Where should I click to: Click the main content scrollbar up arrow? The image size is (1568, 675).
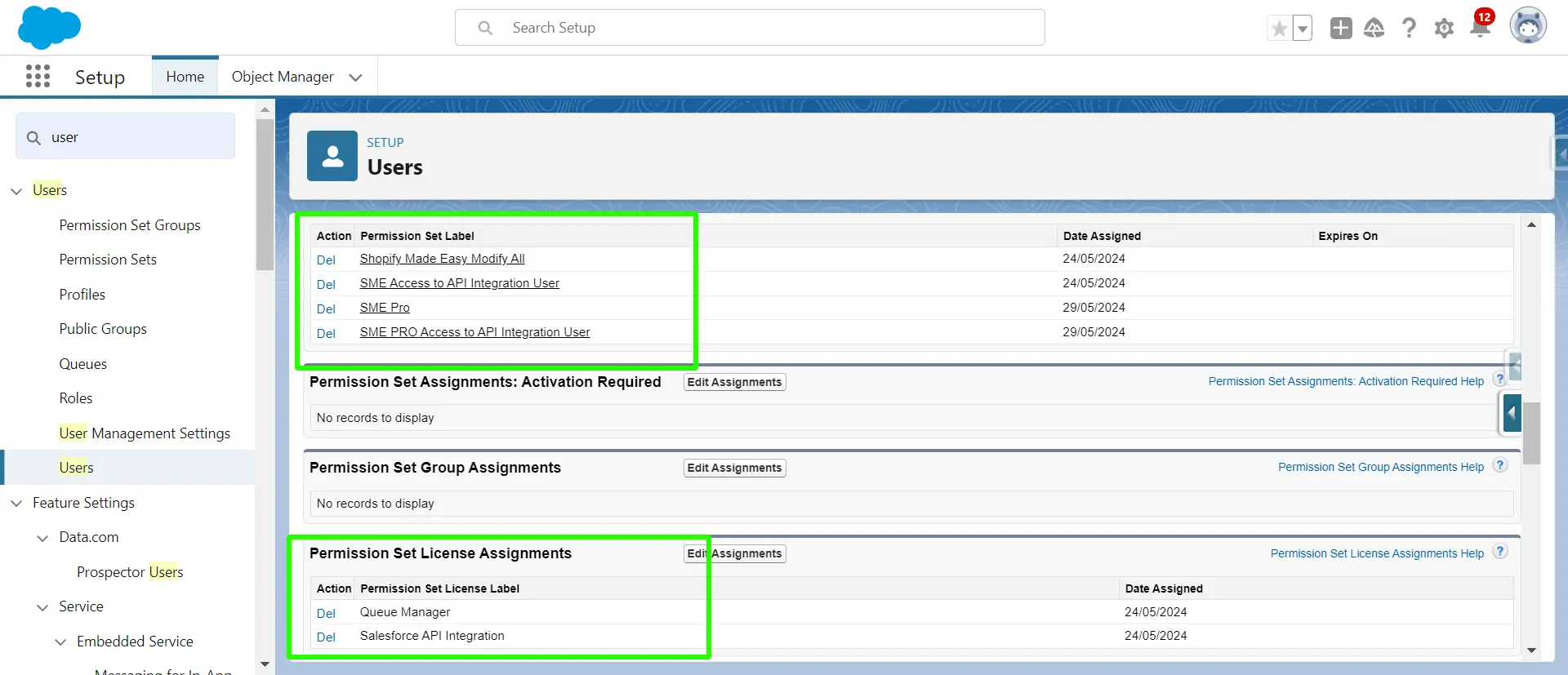pos(1531,224)
